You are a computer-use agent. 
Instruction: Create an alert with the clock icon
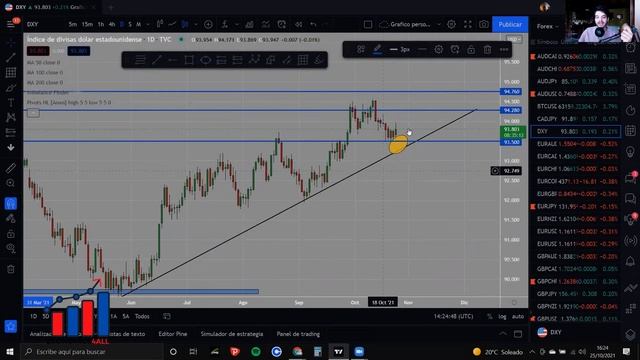pyautogui.click(x=282, y=24)
